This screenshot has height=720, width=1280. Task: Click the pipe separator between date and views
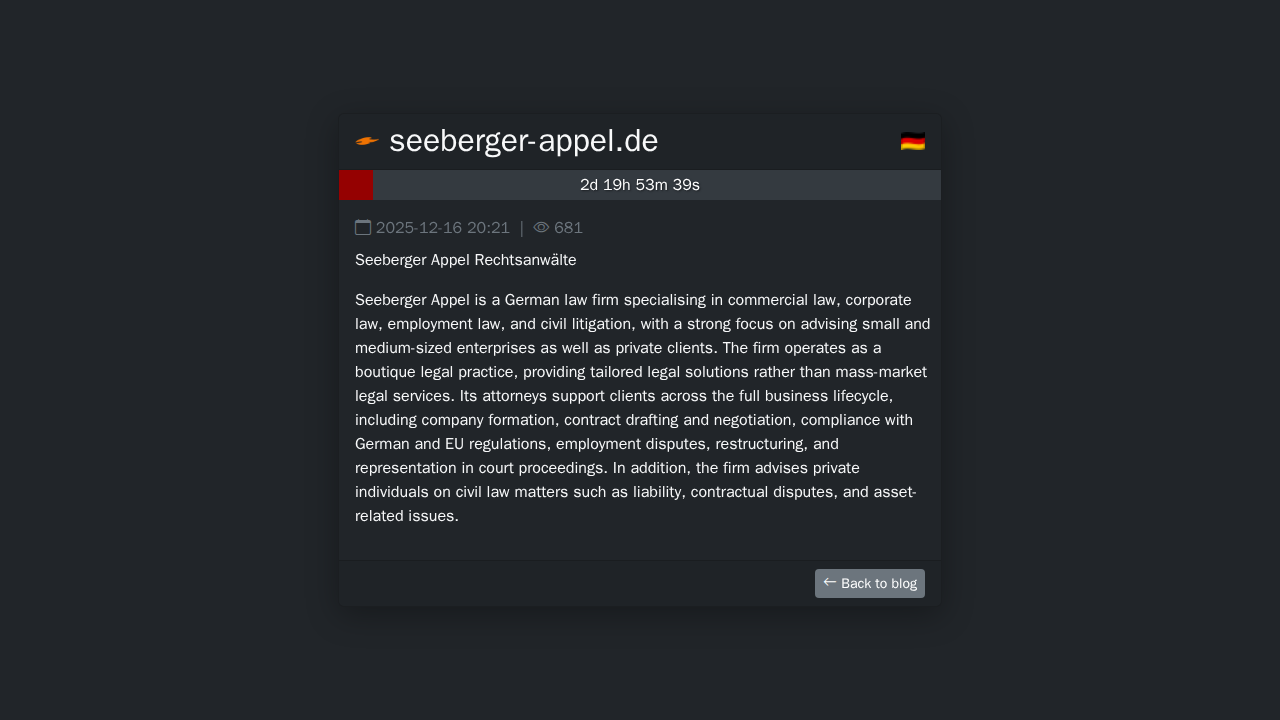tap(521, 228)
